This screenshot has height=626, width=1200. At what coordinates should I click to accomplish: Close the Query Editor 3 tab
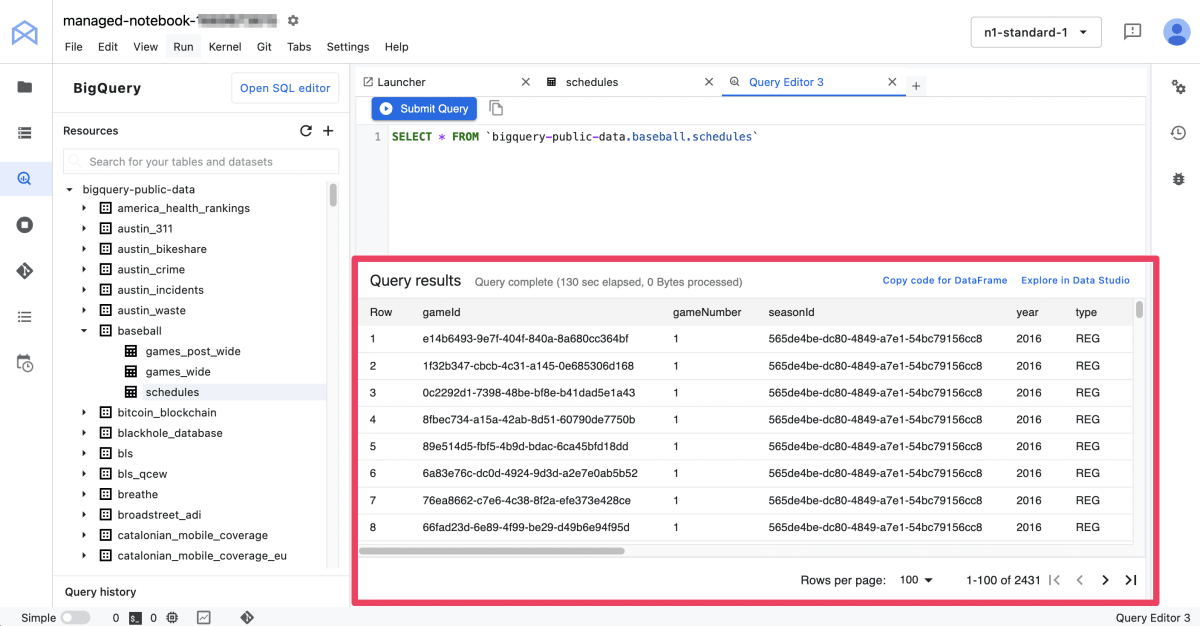click(893, 82)
